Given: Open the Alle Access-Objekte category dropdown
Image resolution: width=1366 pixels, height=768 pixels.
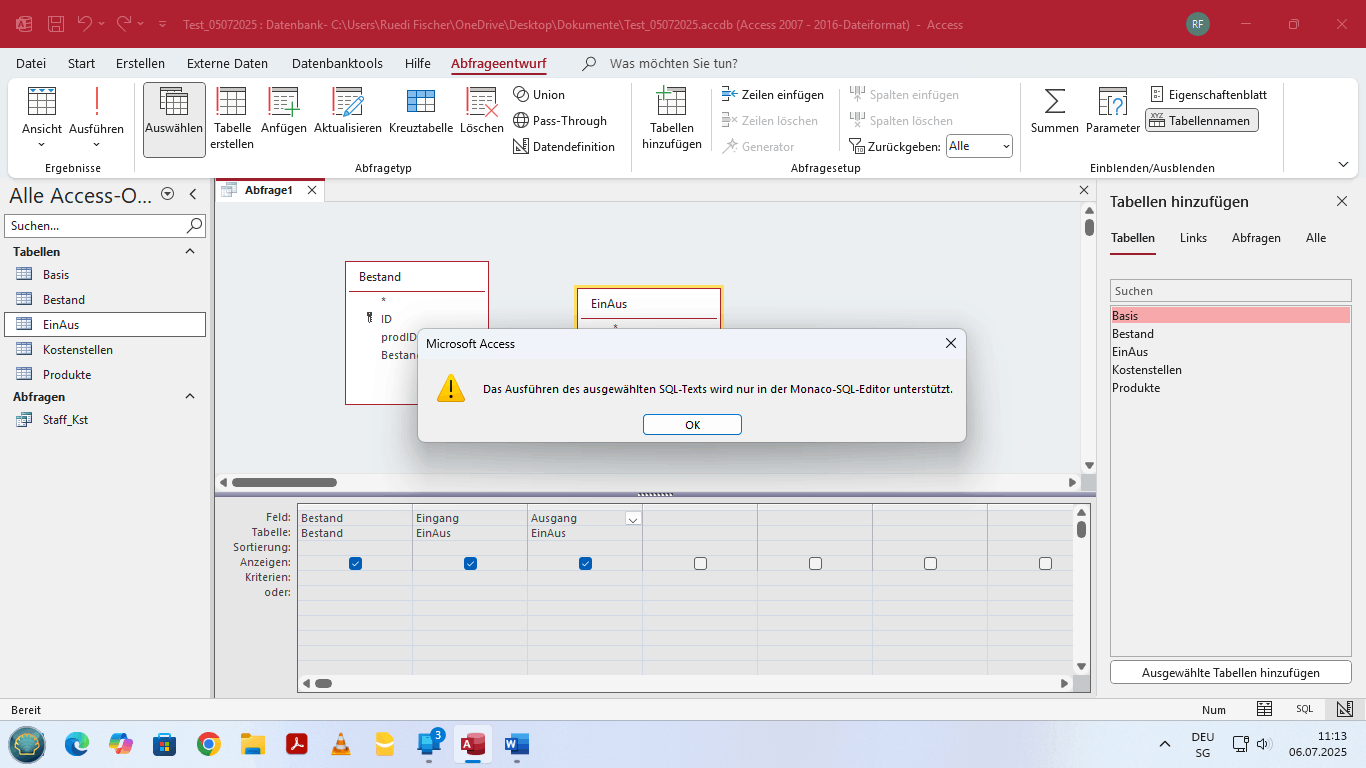Looking at the screenshot, I should (x=167, y=195).
